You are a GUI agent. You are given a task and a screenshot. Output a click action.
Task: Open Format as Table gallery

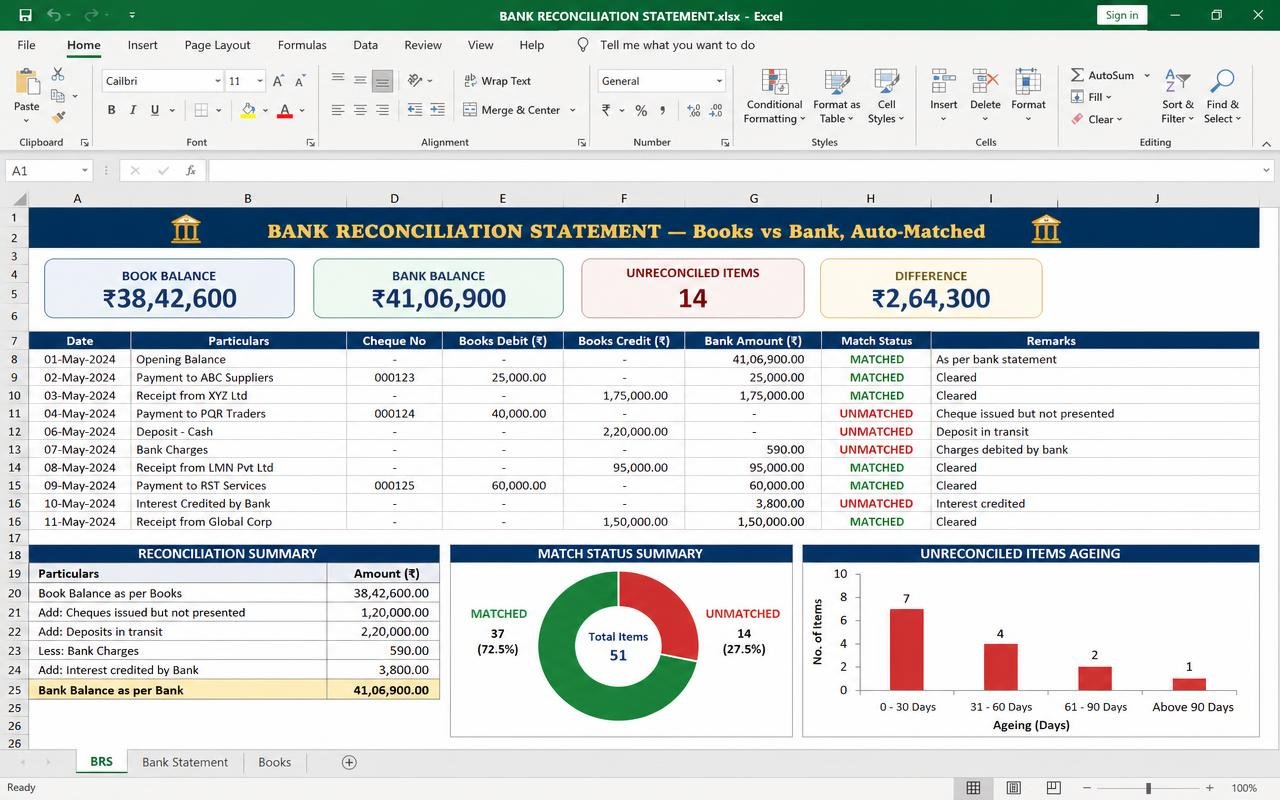tap(836, 96)
